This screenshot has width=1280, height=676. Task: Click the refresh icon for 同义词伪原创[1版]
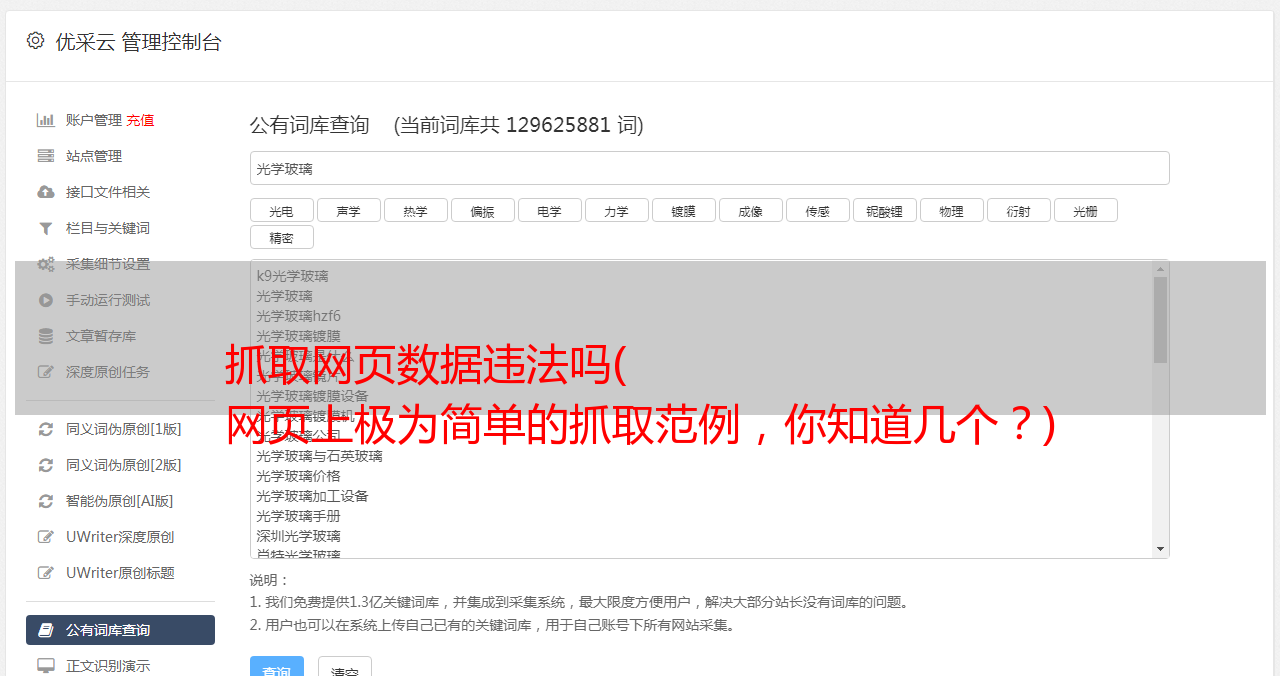pos(45,429)
